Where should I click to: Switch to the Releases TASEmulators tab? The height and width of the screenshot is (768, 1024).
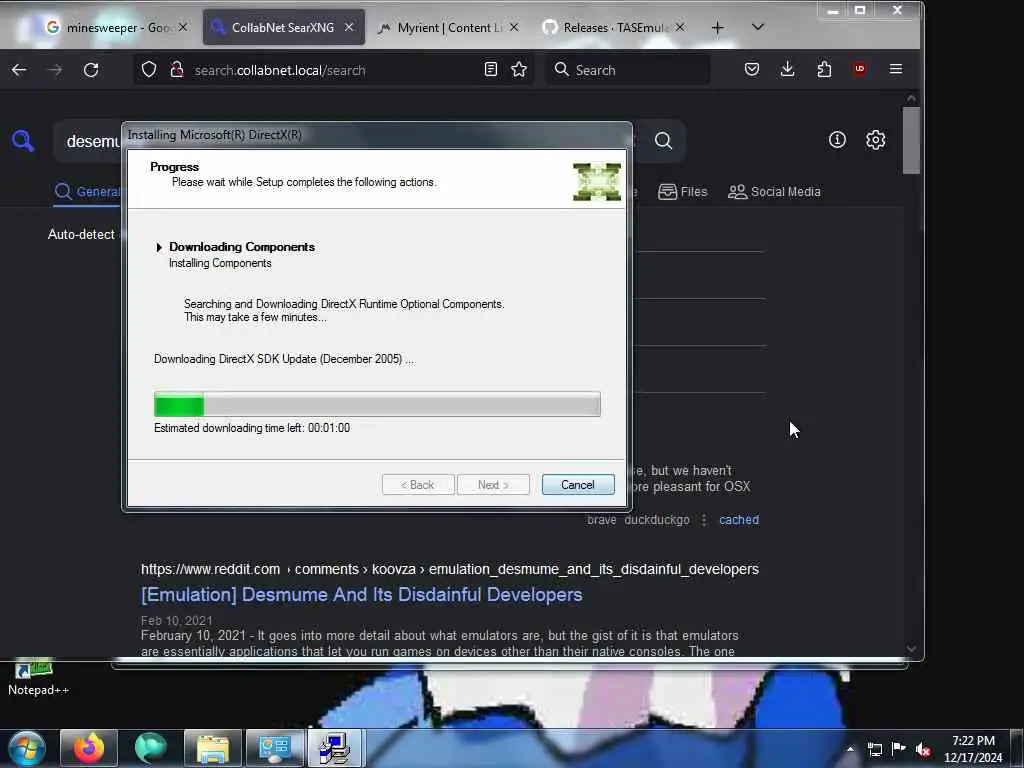tap(615, 27)
